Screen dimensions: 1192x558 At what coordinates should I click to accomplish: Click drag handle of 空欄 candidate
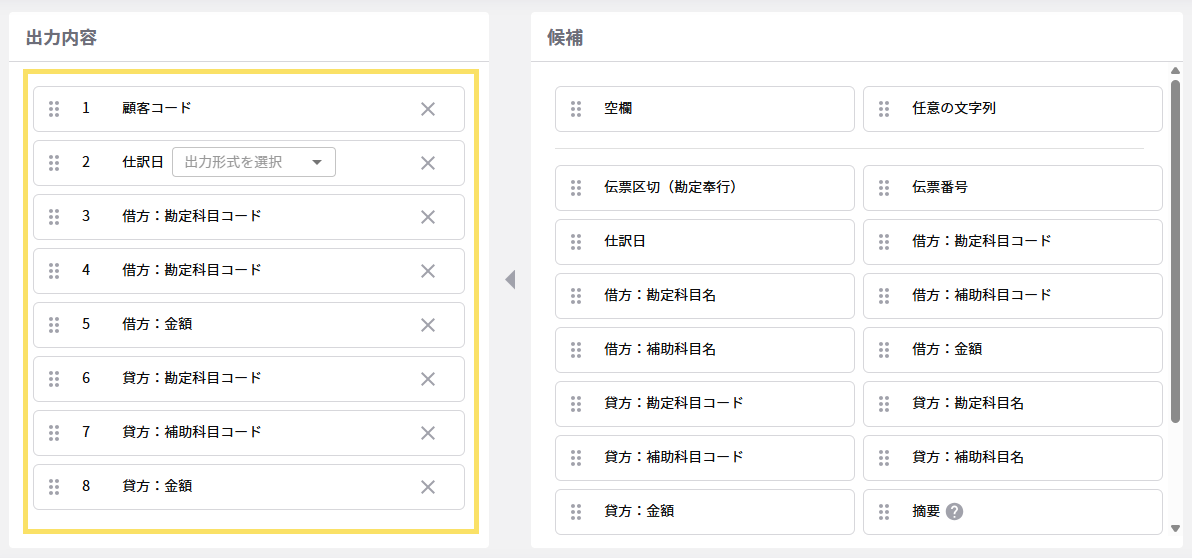coord(576,109)
